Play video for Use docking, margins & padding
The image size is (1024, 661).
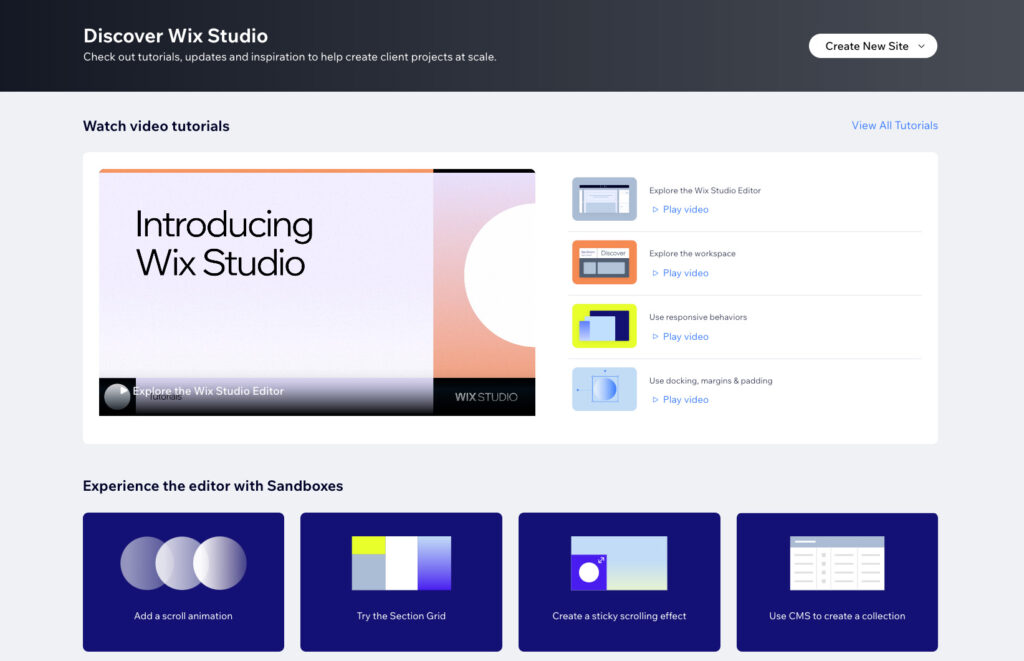click(680, 400)
